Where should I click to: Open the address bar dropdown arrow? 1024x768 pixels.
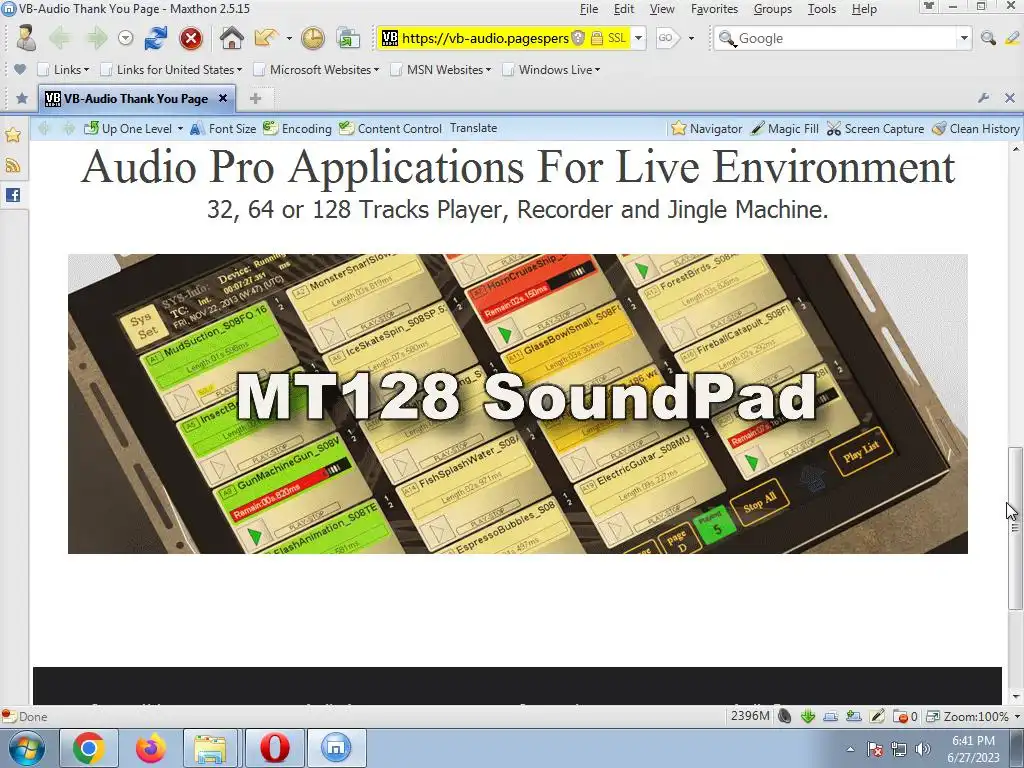point(639,38)
